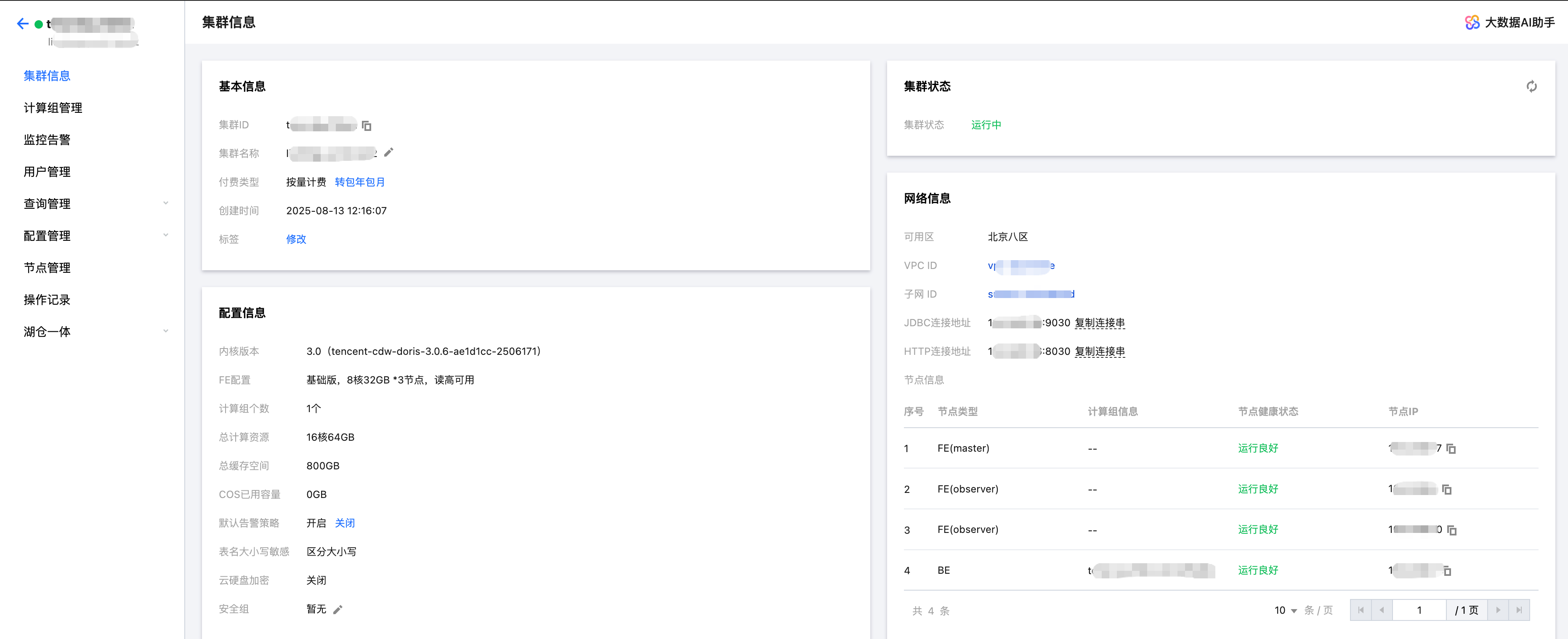Copy third FE(observer) node IP
This screenshot has height=639, width=1568.
point(1452,530)
